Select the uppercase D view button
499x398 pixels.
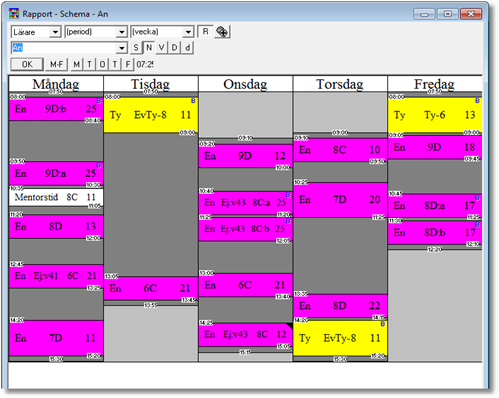pos(174,48)
